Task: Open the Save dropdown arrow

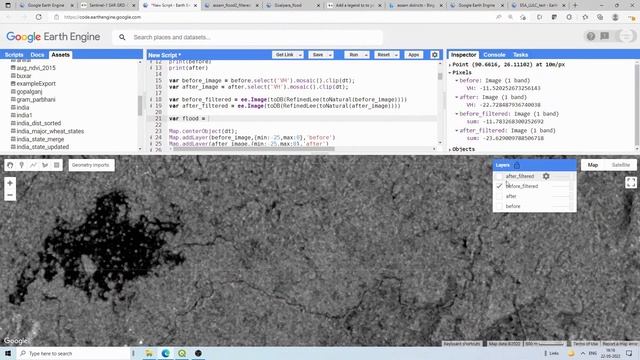Action: coord(330,55)
